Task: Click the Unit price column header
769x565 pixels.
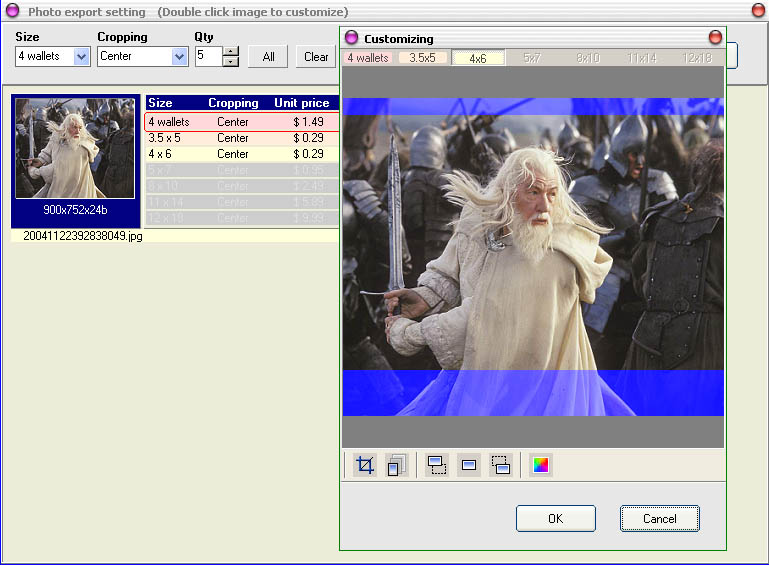Action: (302, 103)
